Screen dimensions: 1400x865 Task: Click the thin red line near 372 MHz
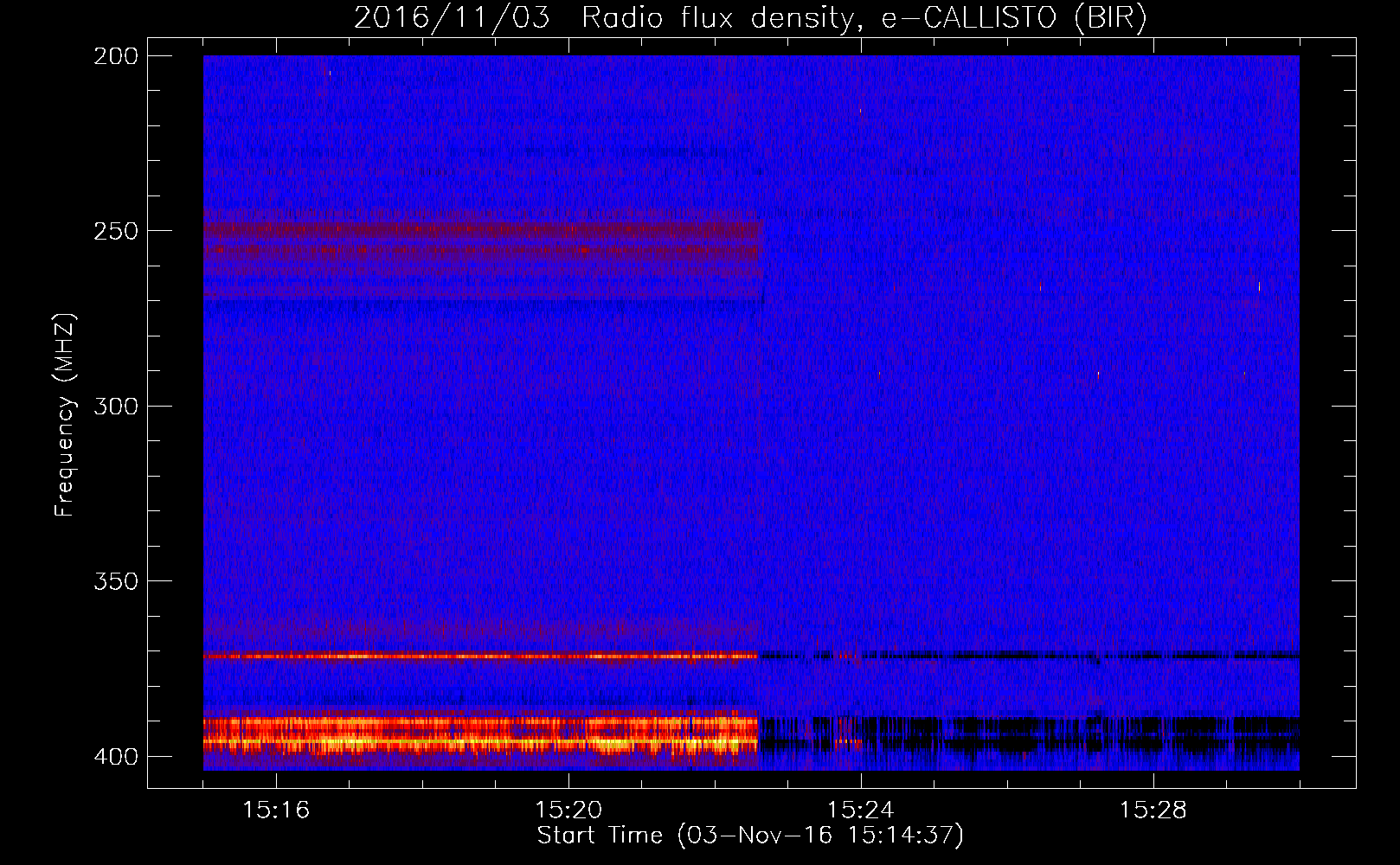[480, 657]
